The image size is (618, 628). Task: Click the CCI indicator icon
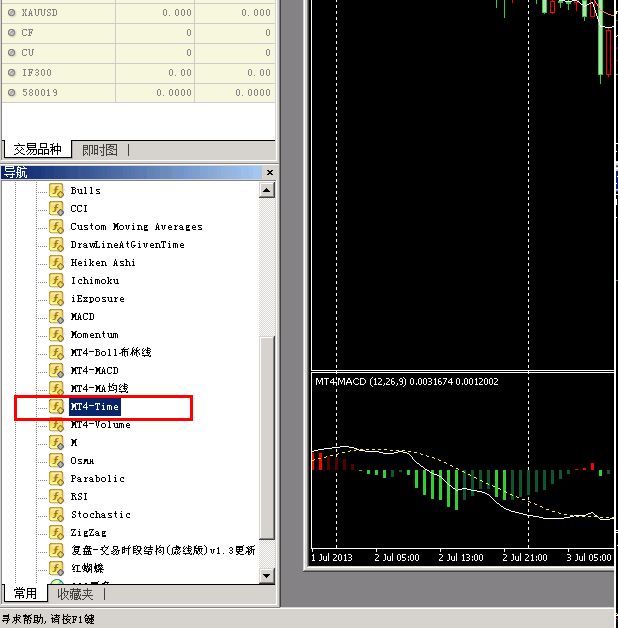(57, 209)
